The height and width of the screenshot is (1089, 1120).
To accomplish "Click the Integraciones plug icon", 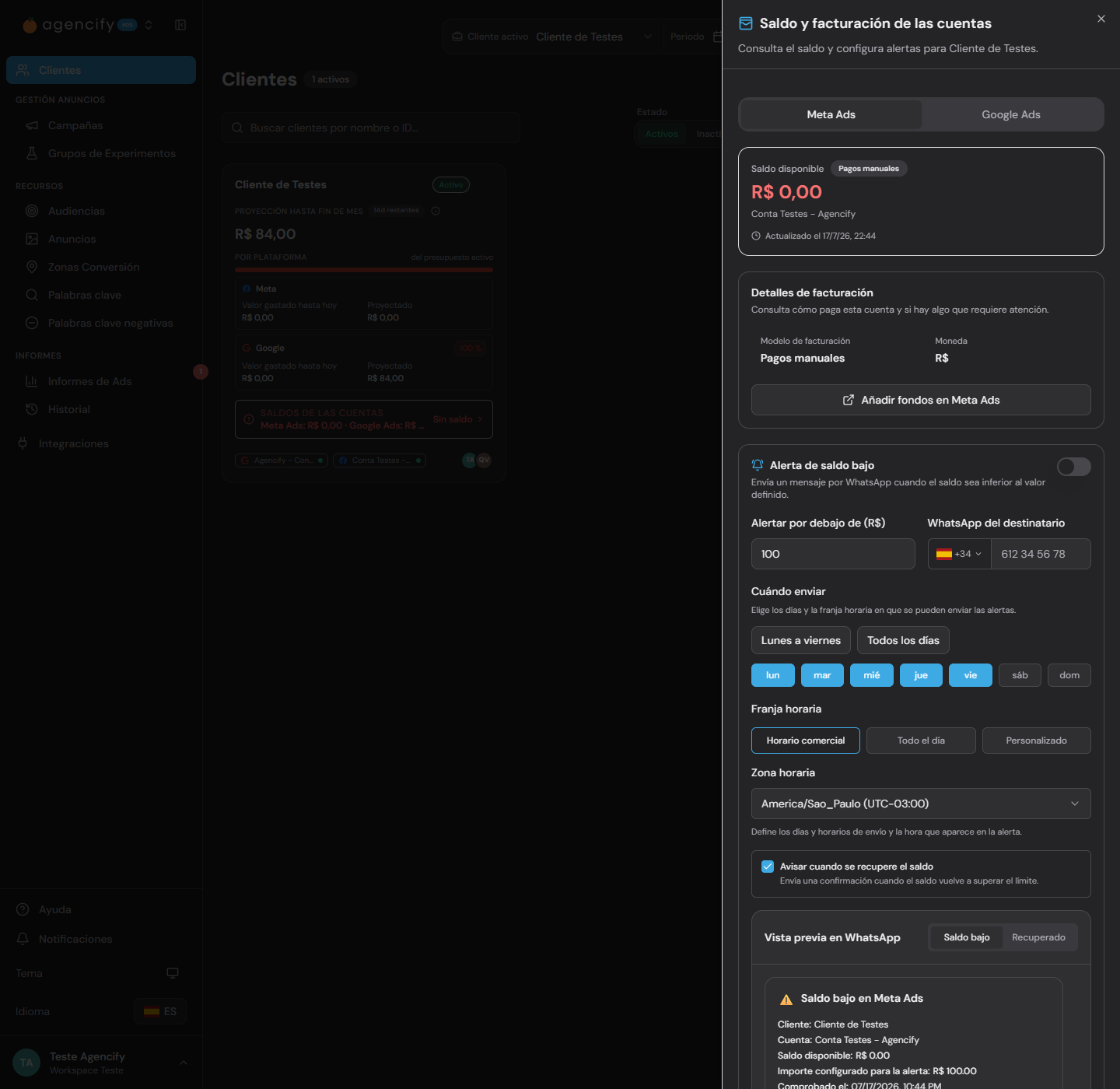I will [x=23, y=443].
